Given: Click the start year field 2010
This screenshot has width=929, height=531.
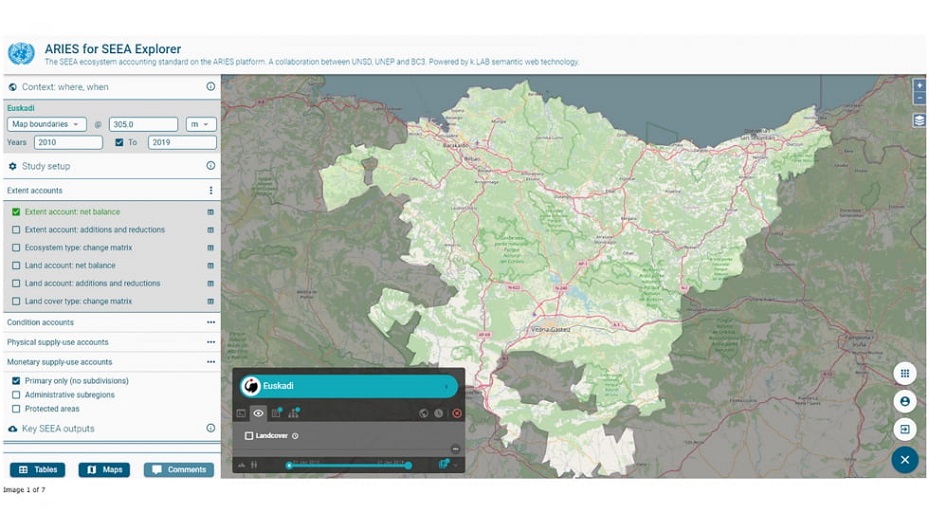Looking at the screenshot, I should [68, 142].
